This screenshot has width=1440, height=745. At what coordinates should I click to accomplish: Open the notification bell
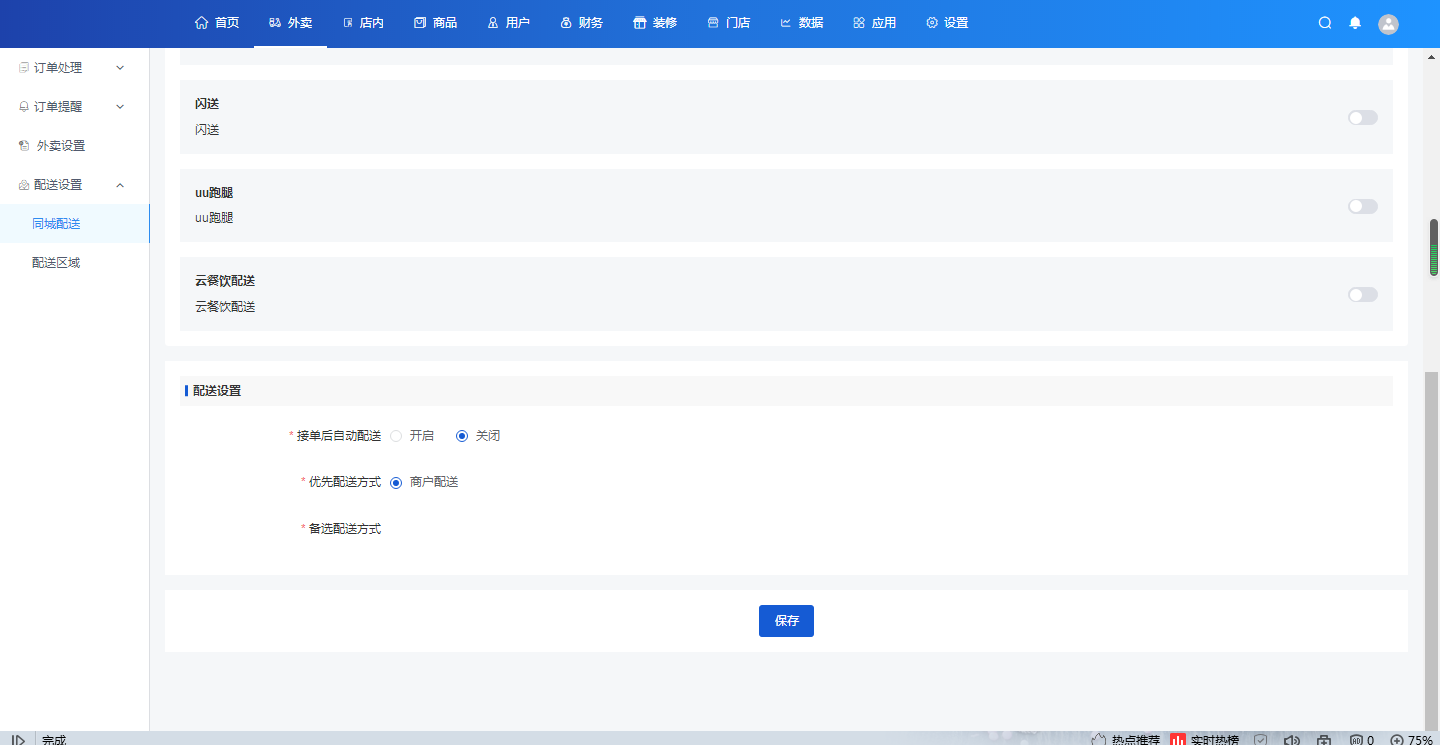click(x=1355, y=23)
